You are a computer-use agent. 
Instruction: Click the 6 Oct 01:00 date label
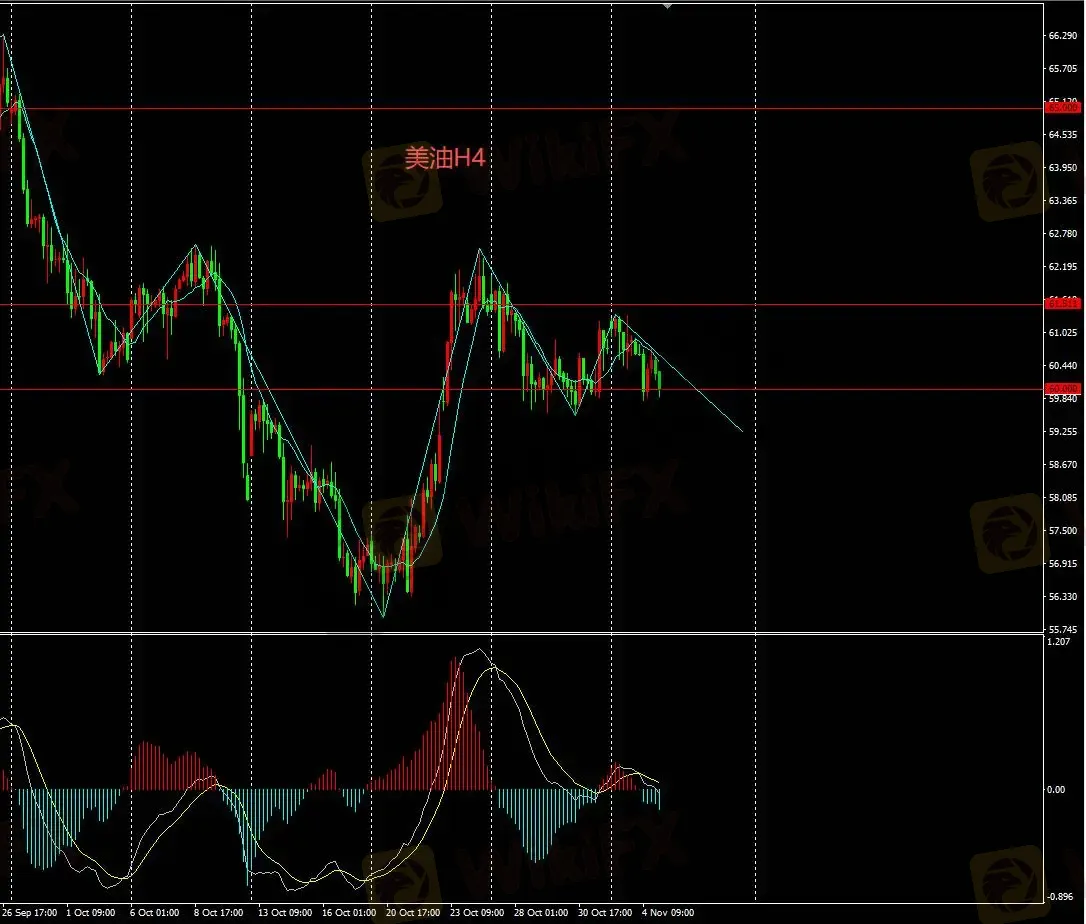[154, 912]
